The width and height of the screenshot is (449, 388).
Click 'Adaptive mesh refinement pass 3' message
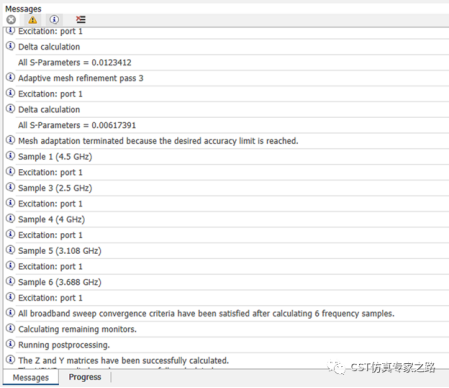(81, 78)
